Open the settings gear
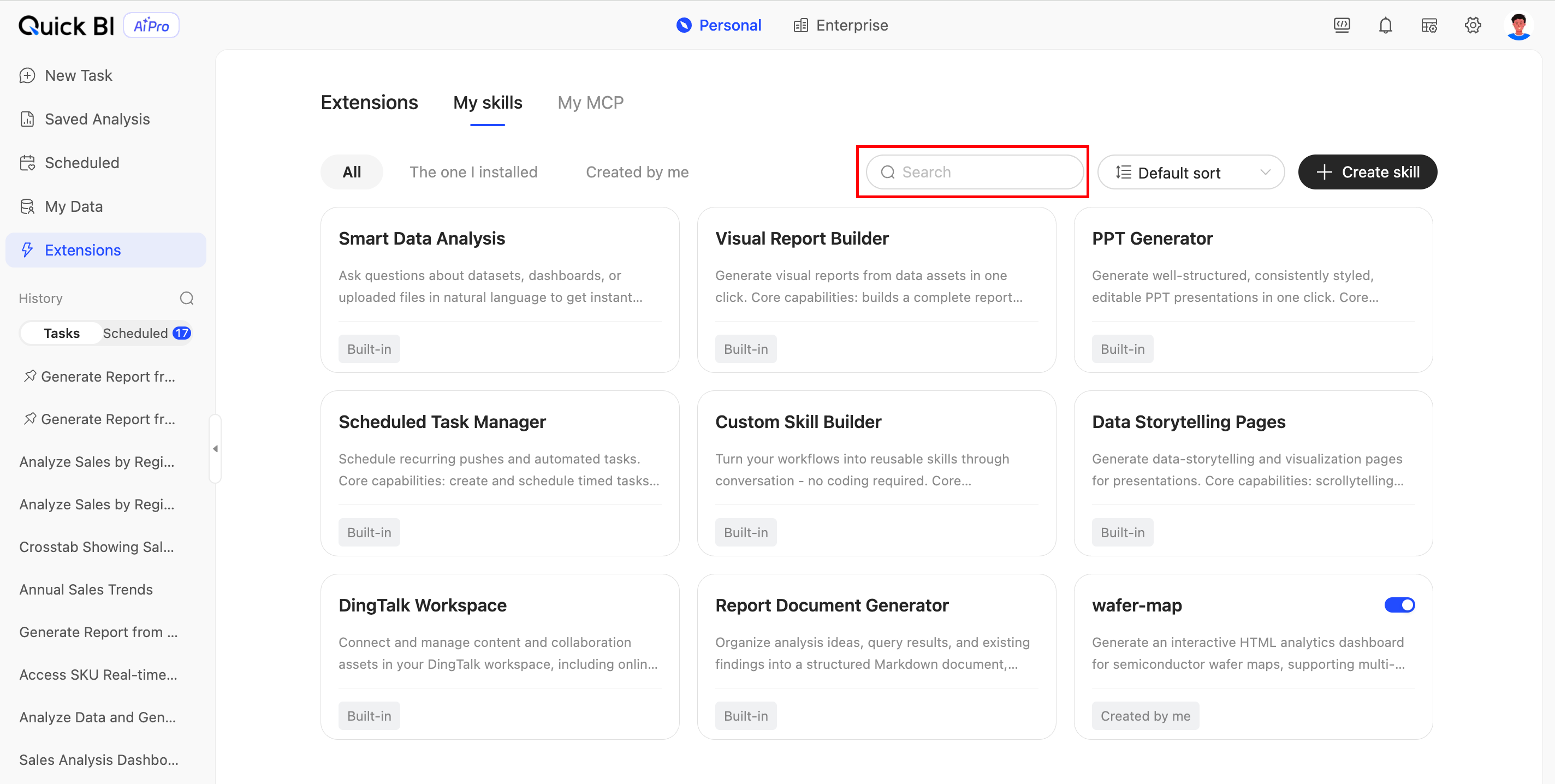Screen dimensions: 1555x784 click(1473, 25)
